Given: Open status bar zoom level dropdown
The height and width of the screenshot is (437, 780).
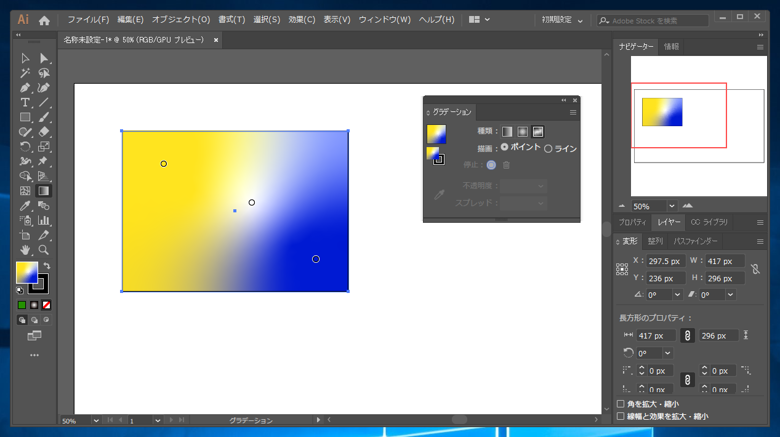Looking at the screenshot, I should point(96,421).
